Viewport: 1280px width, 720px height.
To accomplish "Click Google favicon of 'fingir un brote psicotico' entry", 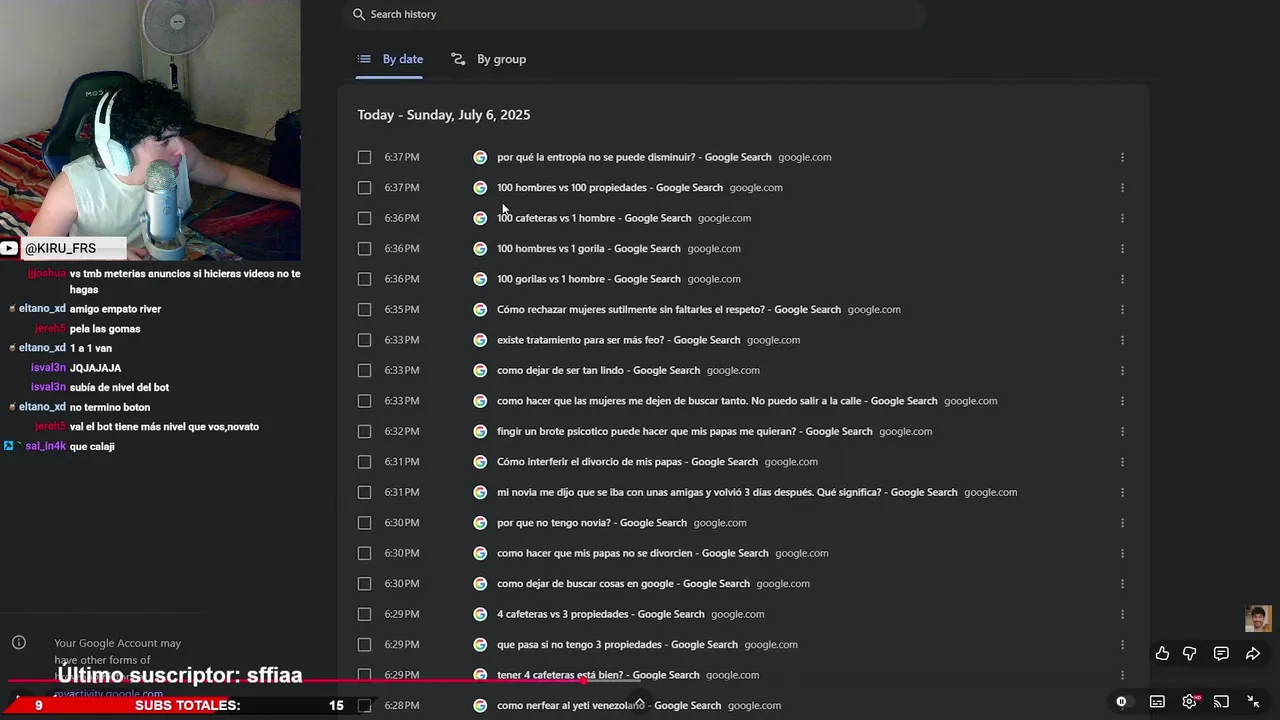I will (x=480, y=431).
